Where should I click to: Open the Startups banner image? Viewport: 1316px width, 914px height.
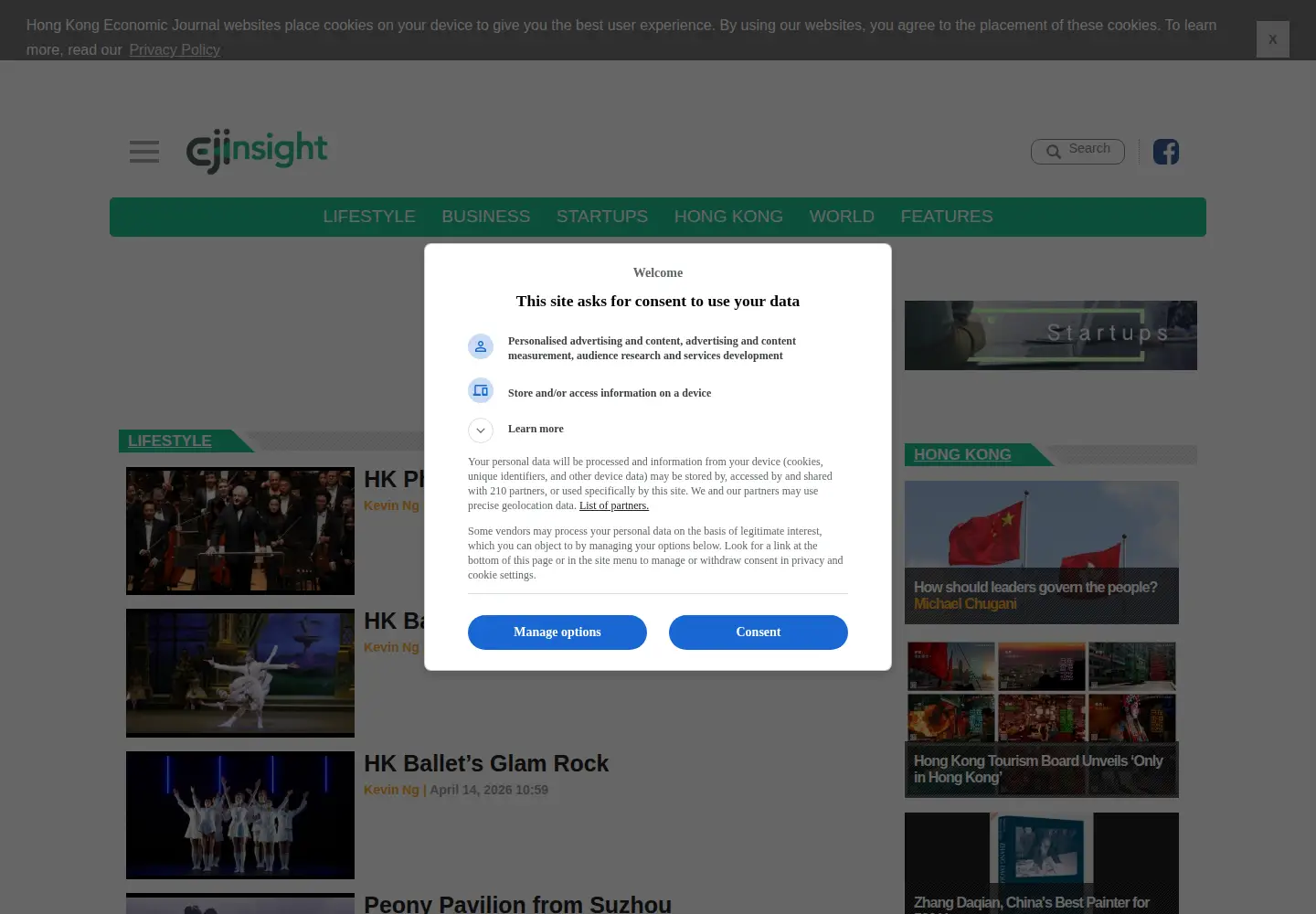[1051, 335]
